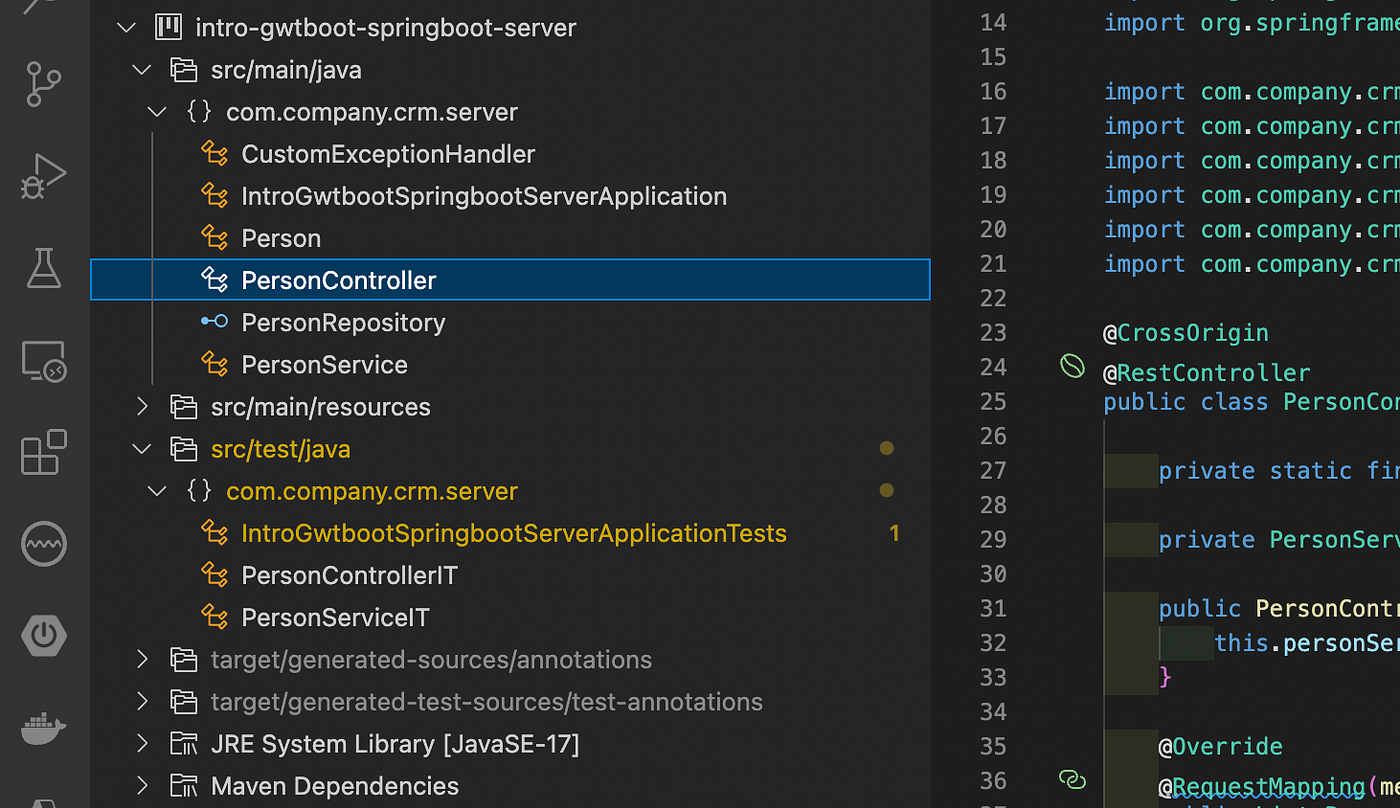Open PersonServiceIT test class
1400x808 pixels.
335,617
